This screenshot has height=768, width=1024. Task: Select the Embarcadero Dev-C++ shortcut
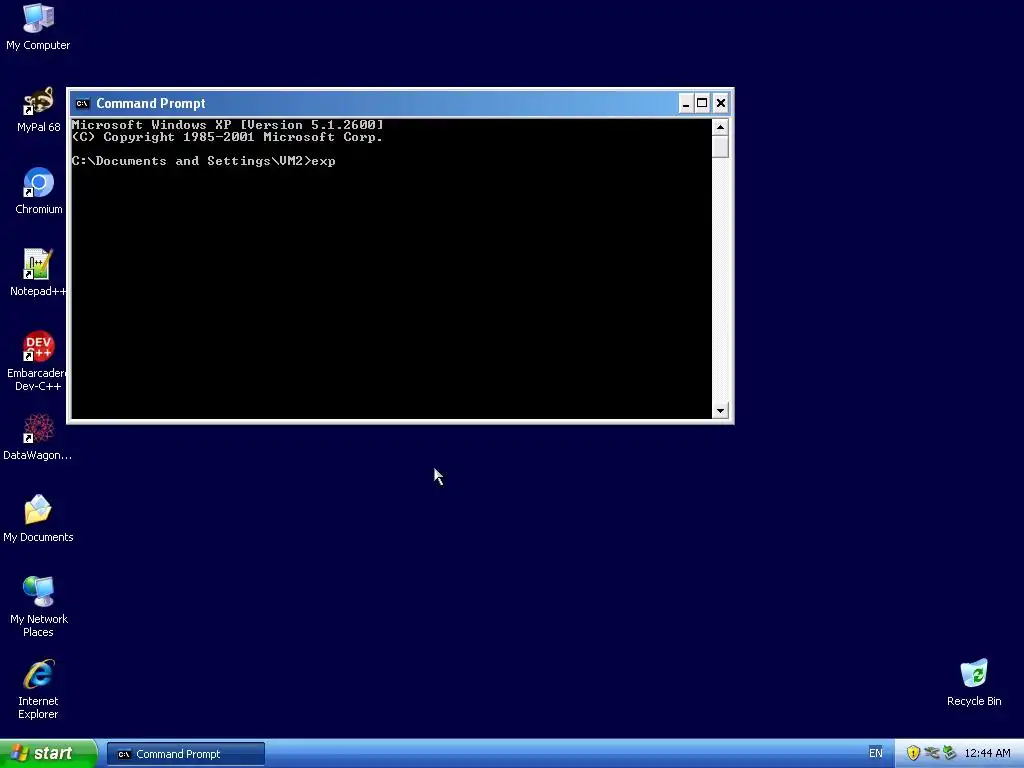coord(38,361)
